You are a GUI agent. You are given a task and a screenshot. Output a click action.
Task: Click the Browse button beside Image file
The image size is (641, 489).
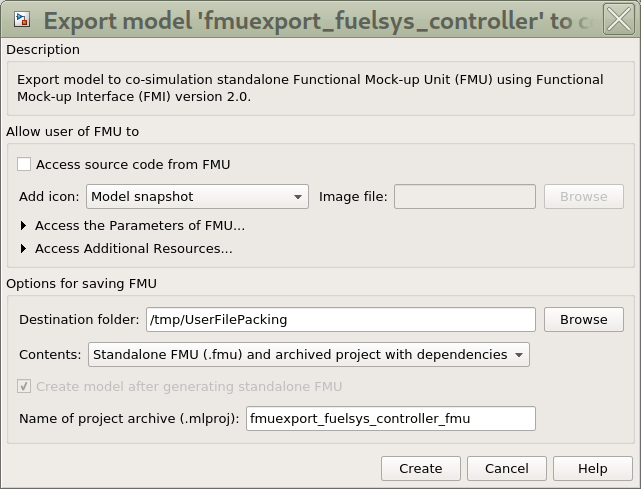click(583, 197)
